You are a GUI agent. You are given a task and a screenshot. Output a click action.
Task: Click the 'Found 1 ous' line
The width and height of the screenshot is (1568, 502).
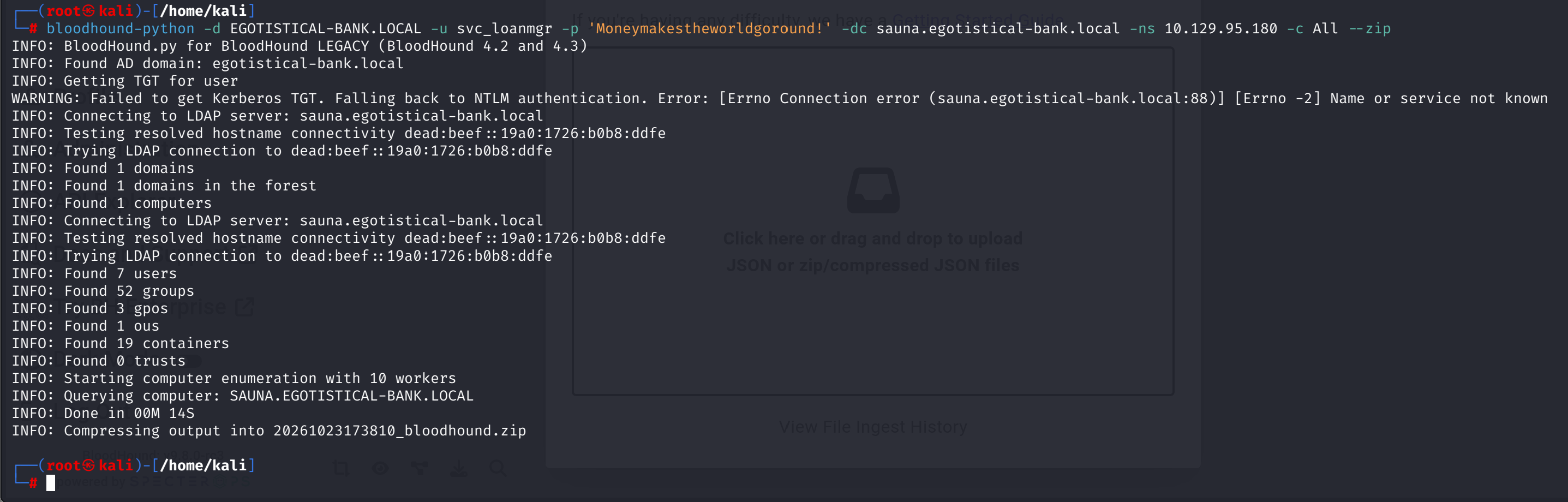(x=86, y=326)
